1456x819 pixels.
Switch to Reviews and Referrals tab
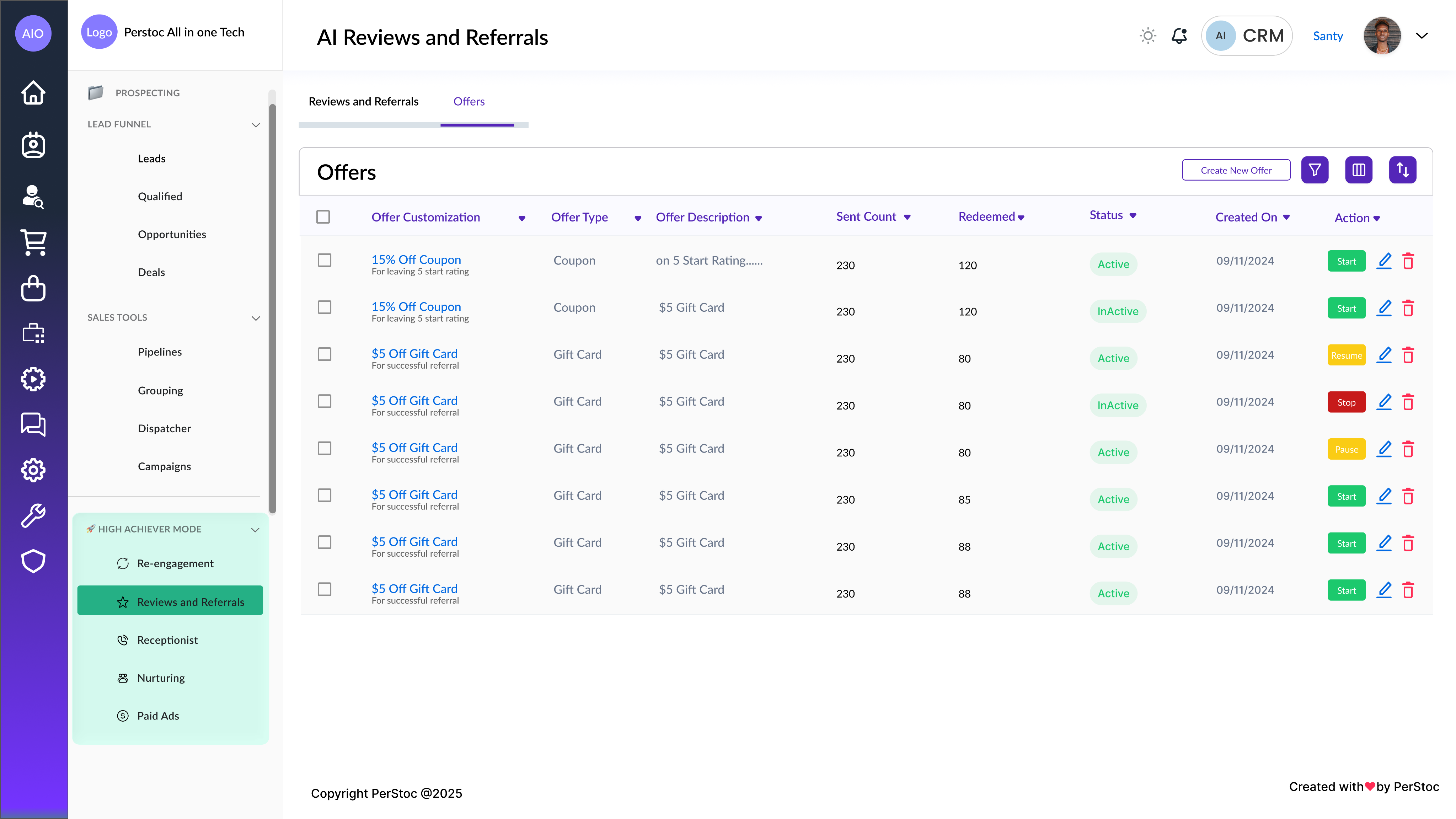363,102
